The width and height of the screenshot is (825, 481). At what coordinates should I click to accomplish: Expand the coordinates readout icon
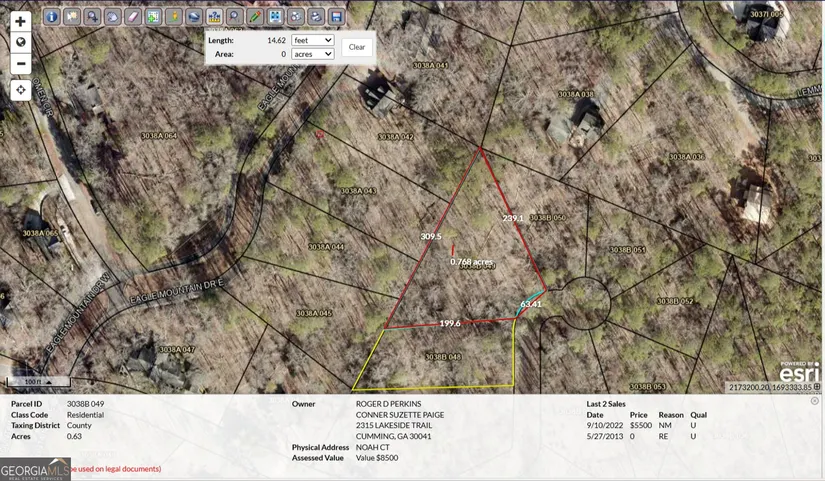[817, 387]
